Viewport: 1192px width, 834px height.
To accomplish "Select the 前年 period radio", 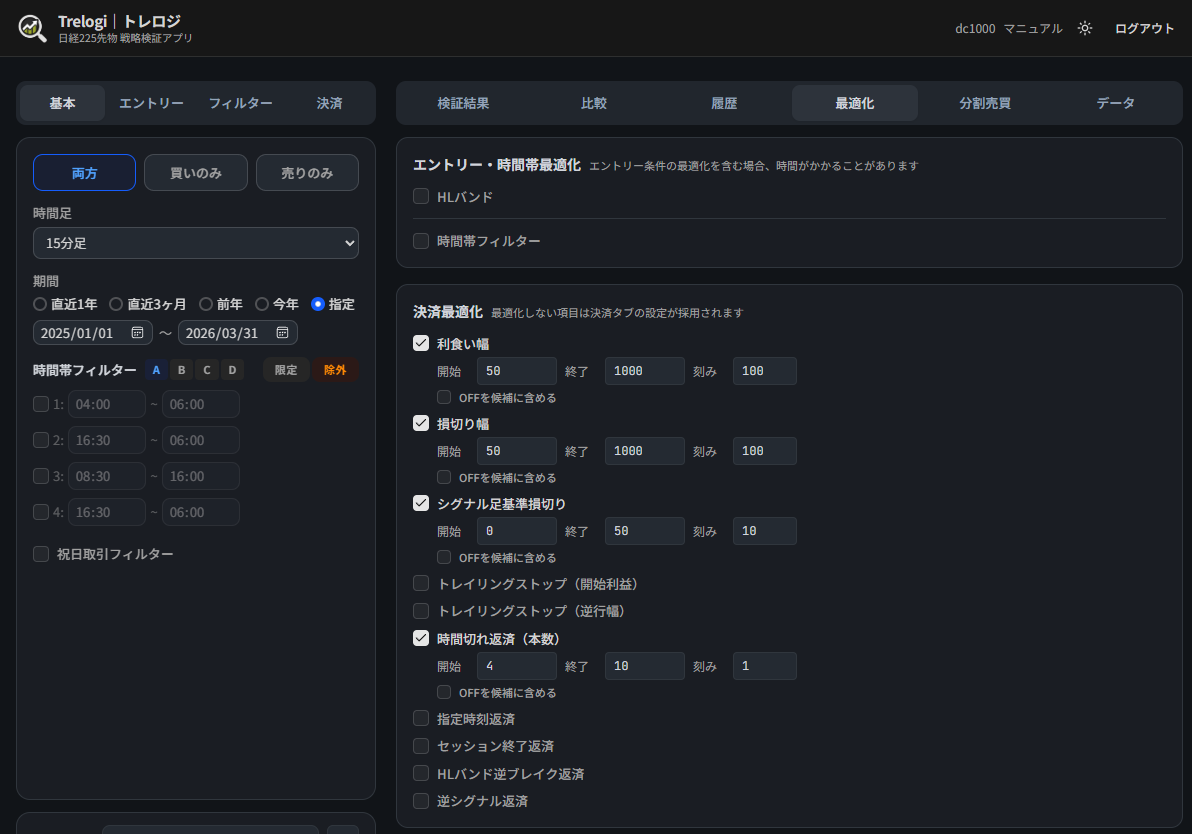I will 205,304.
